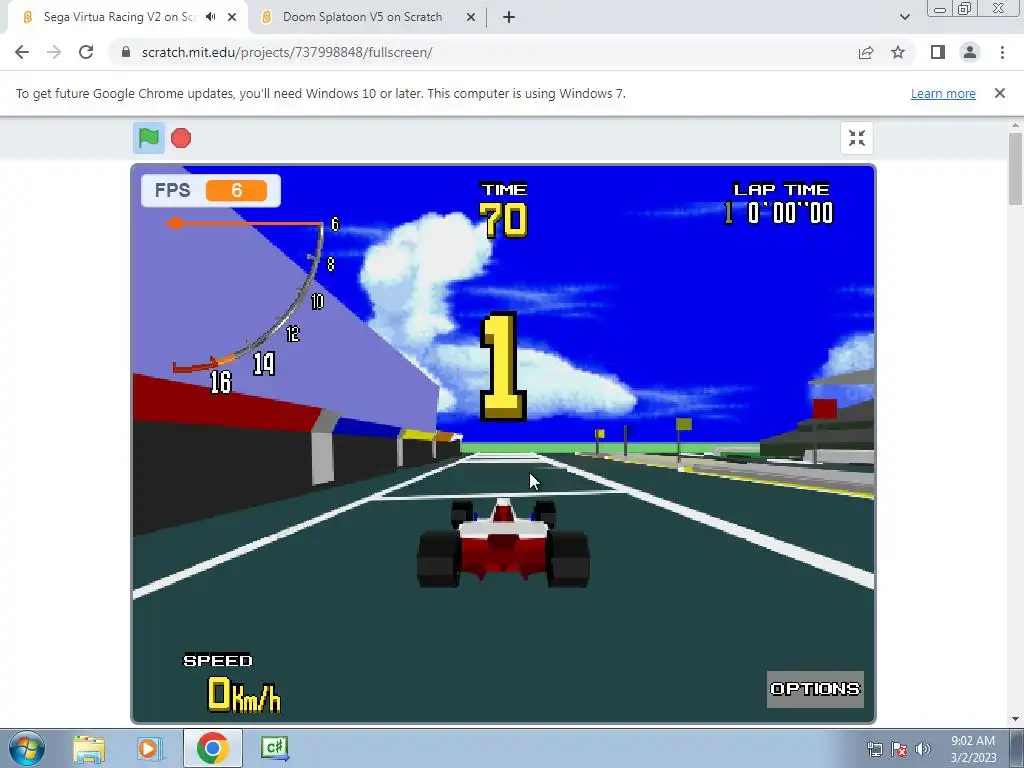Open the in-game OPTIONS button

[x=815, y=689]
